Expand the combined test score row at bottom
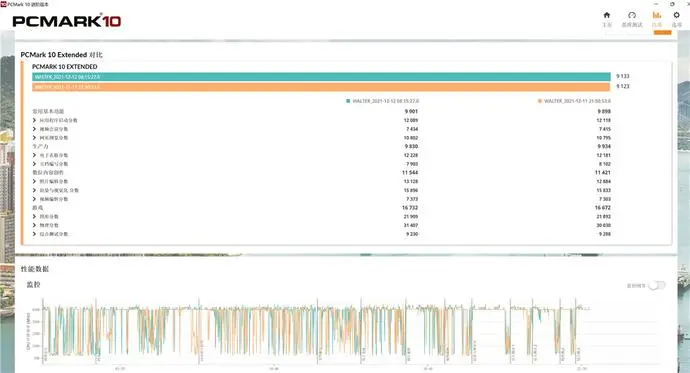Image resolution: width=690 pixels, height=373 pixels. point(34,234)
